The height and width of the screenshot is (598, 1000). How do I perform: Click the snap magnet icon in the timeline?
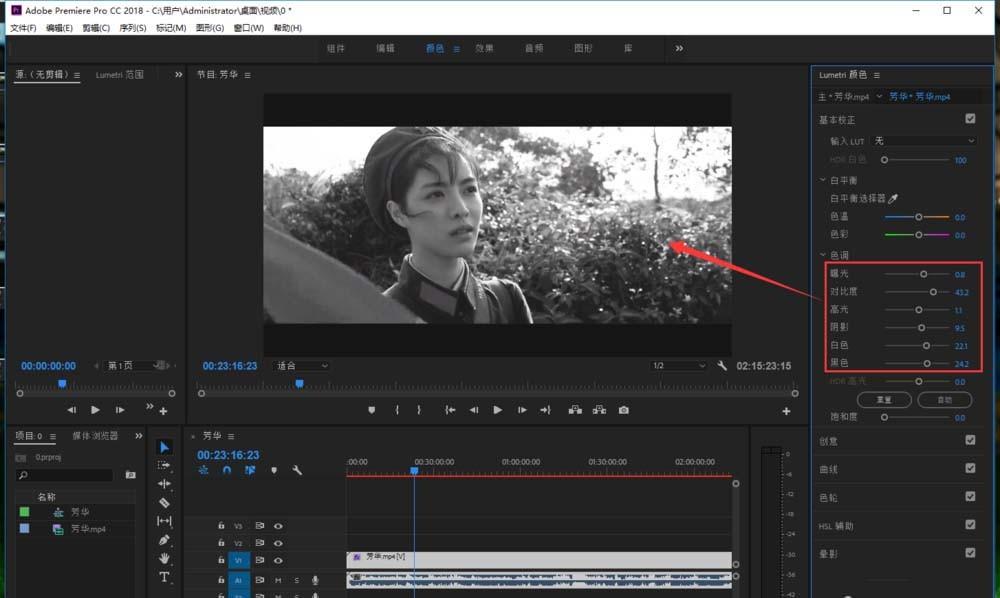(x=227, y=470)
